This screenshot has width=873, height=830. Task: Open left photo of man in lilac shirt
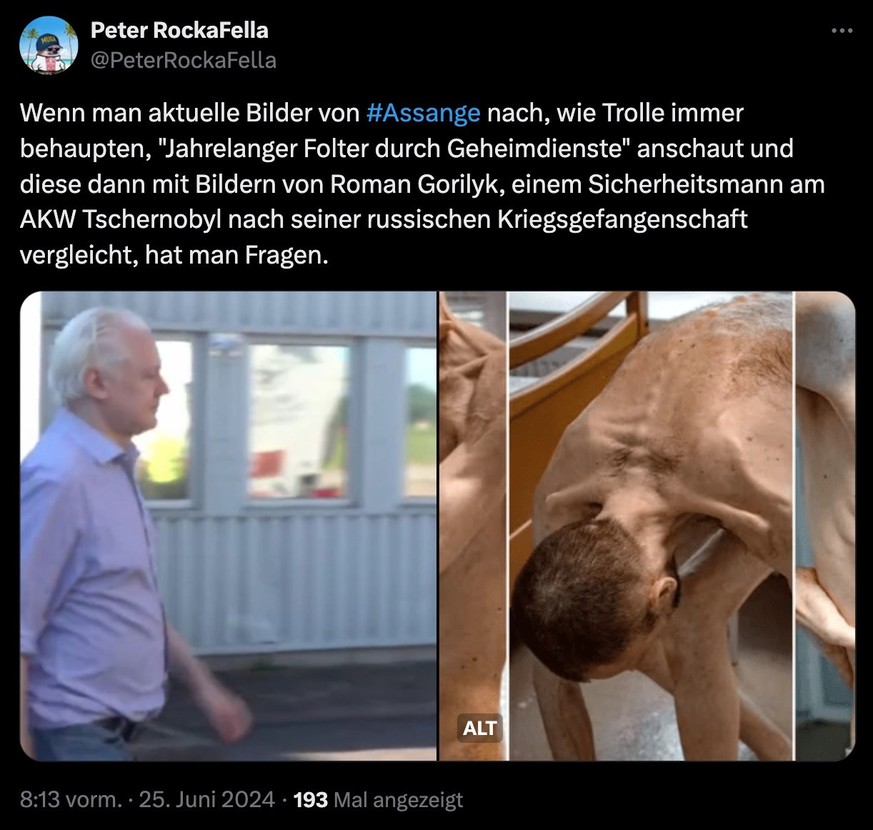click(228, 526)
